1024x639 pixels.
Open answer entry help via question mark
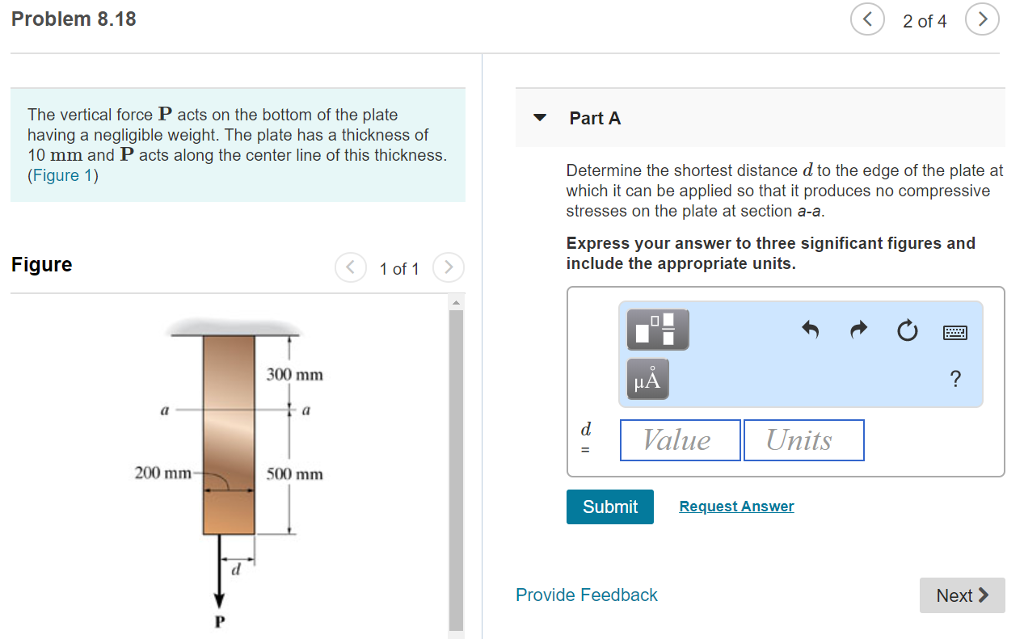tap(955, 379)
